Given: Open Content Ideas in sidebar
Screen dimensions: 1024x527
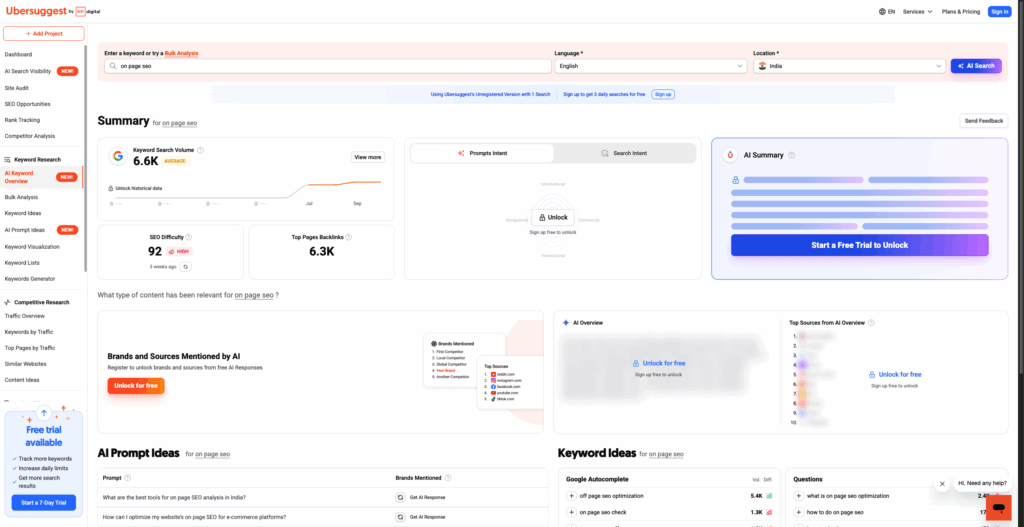Looking at the screenshot, I should 22,380.
